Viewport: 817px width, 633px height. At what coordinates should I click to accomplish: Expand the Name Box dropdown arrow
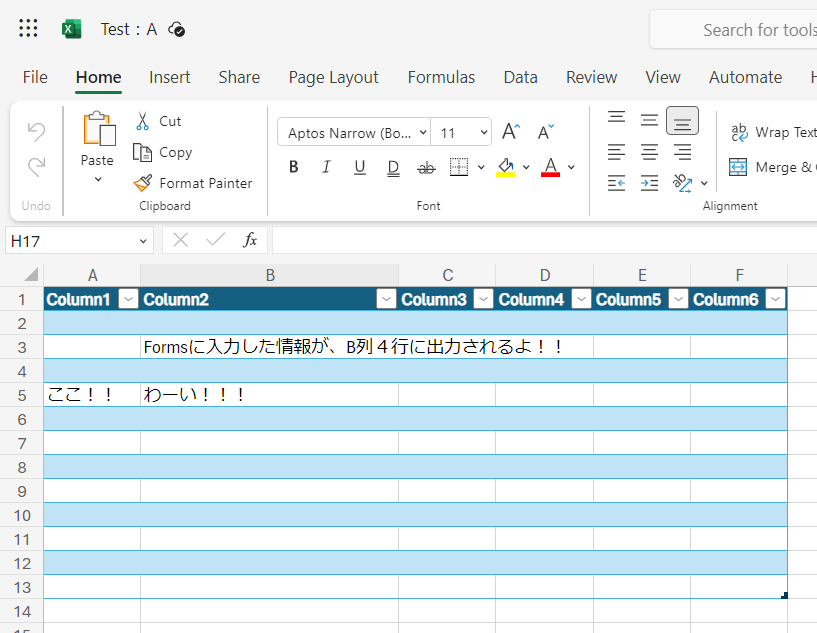[142, 241]
